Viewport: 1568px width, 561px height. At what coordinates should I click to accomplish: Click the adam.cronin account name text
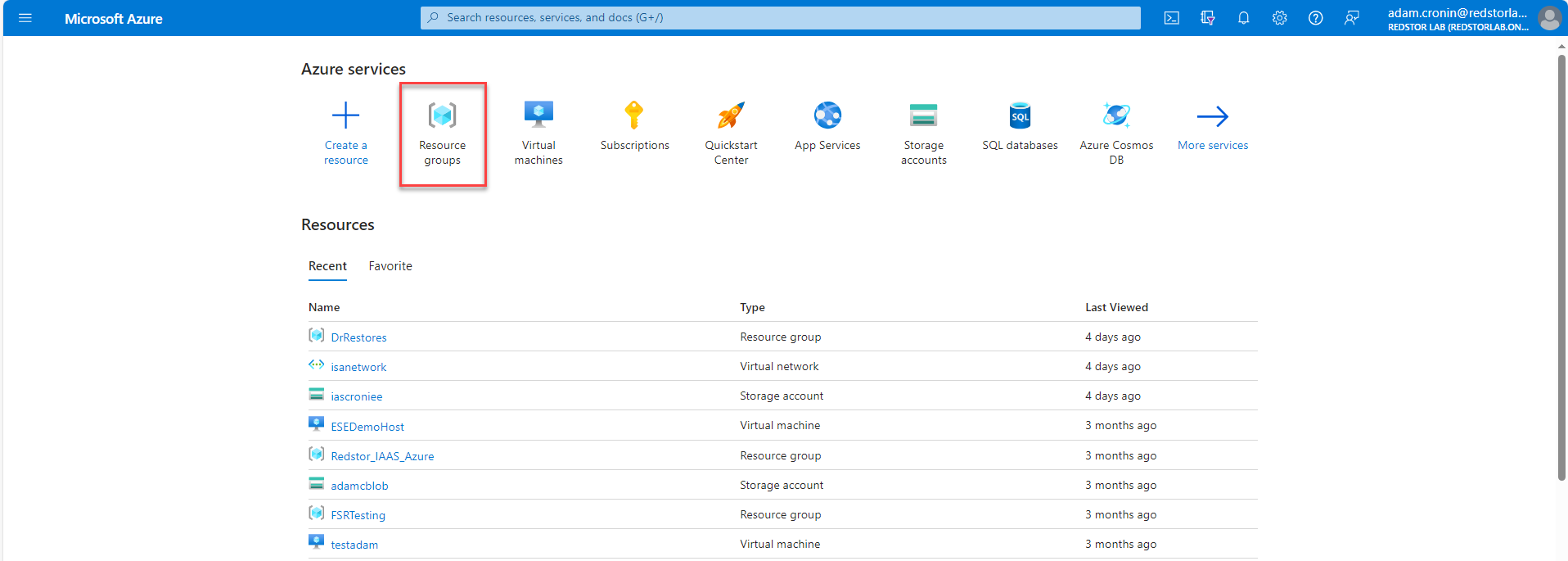tap(1458, 12)
